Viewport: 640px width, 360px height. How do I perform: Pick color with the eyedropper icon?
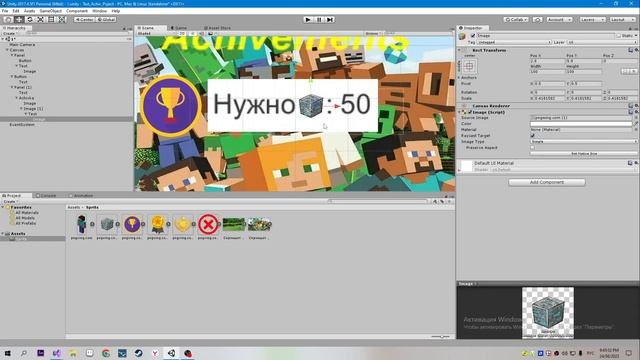point(636,123)
